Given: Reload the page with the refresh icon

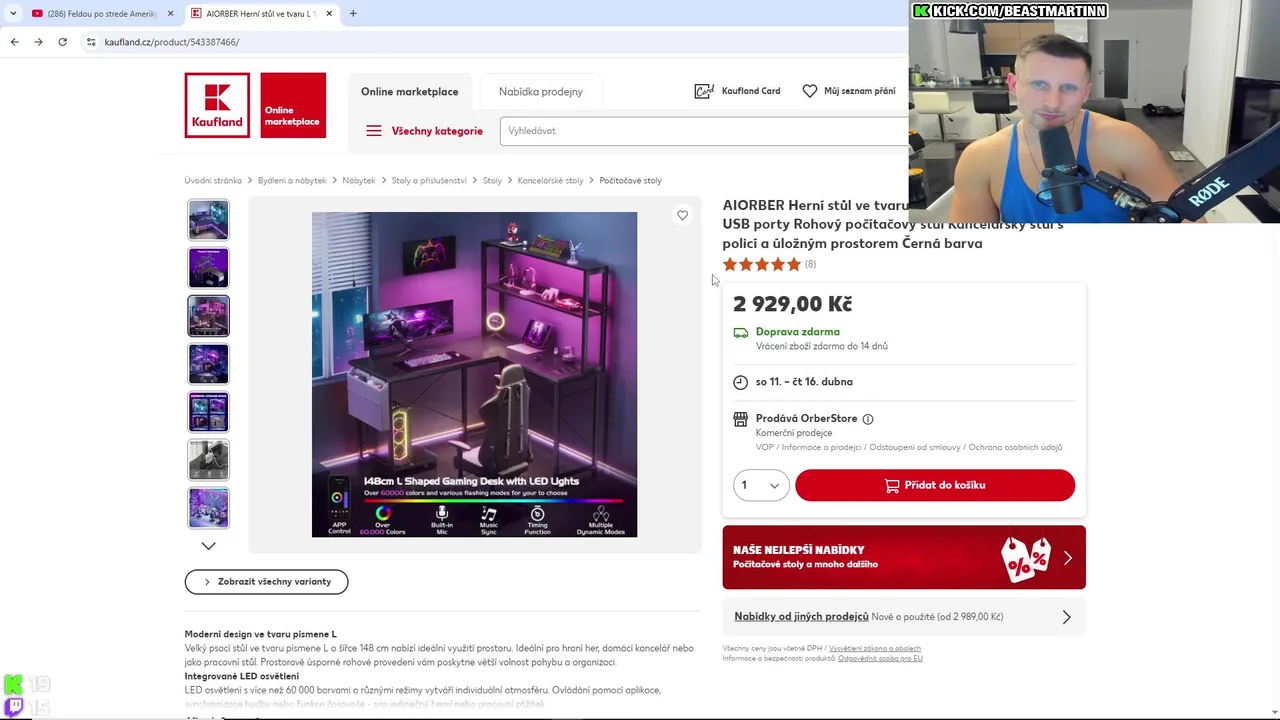Looking at the screenshot, I should coord(62,42).
